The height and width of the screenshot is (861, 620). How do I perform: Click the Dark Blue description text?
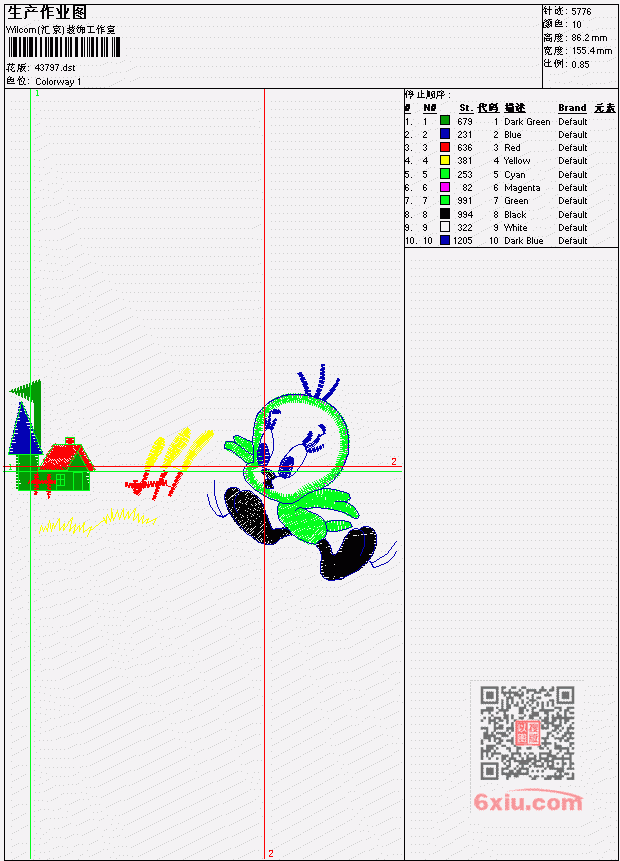pyautogui.click(x=524, y=241)
